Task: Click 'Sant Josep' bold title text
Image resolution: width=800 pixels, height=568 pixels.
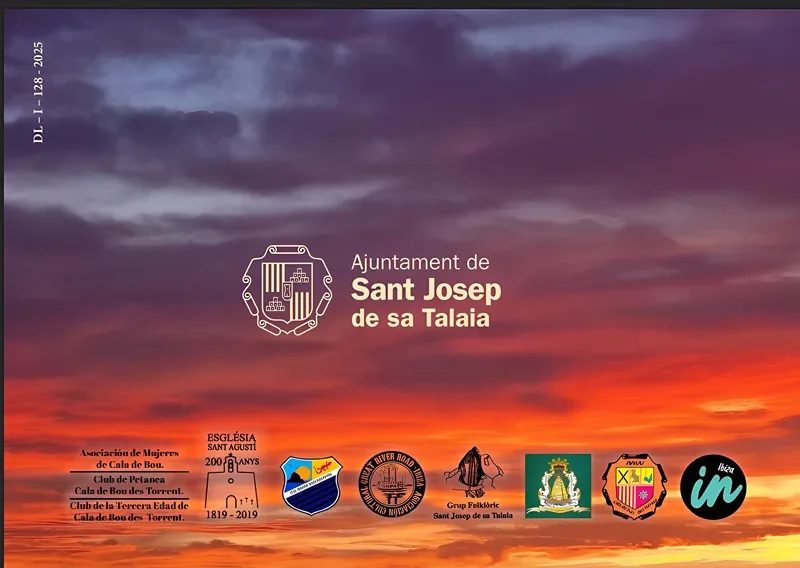Action: [427, 291]
